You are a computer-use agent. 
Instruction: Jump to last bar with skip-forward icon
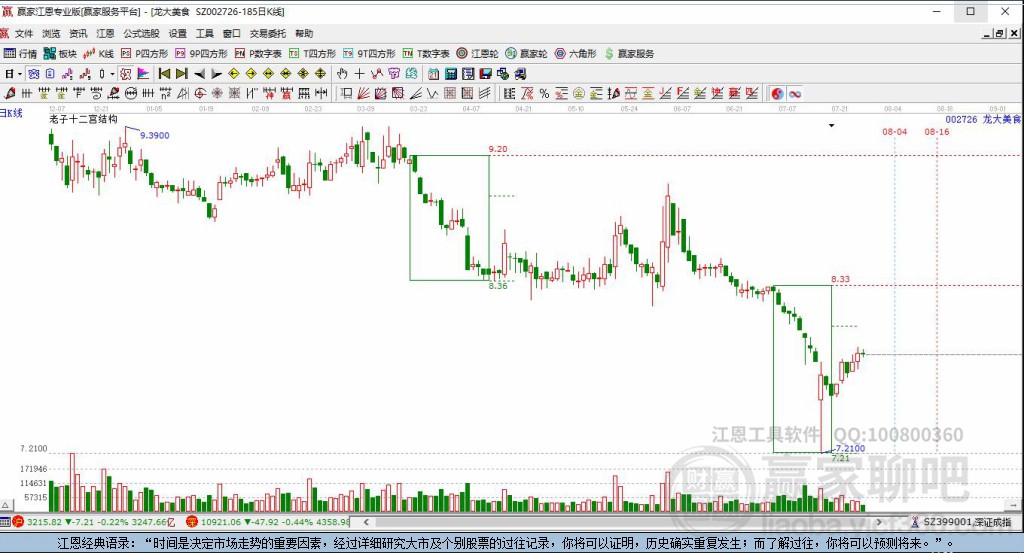pos(182,74)
